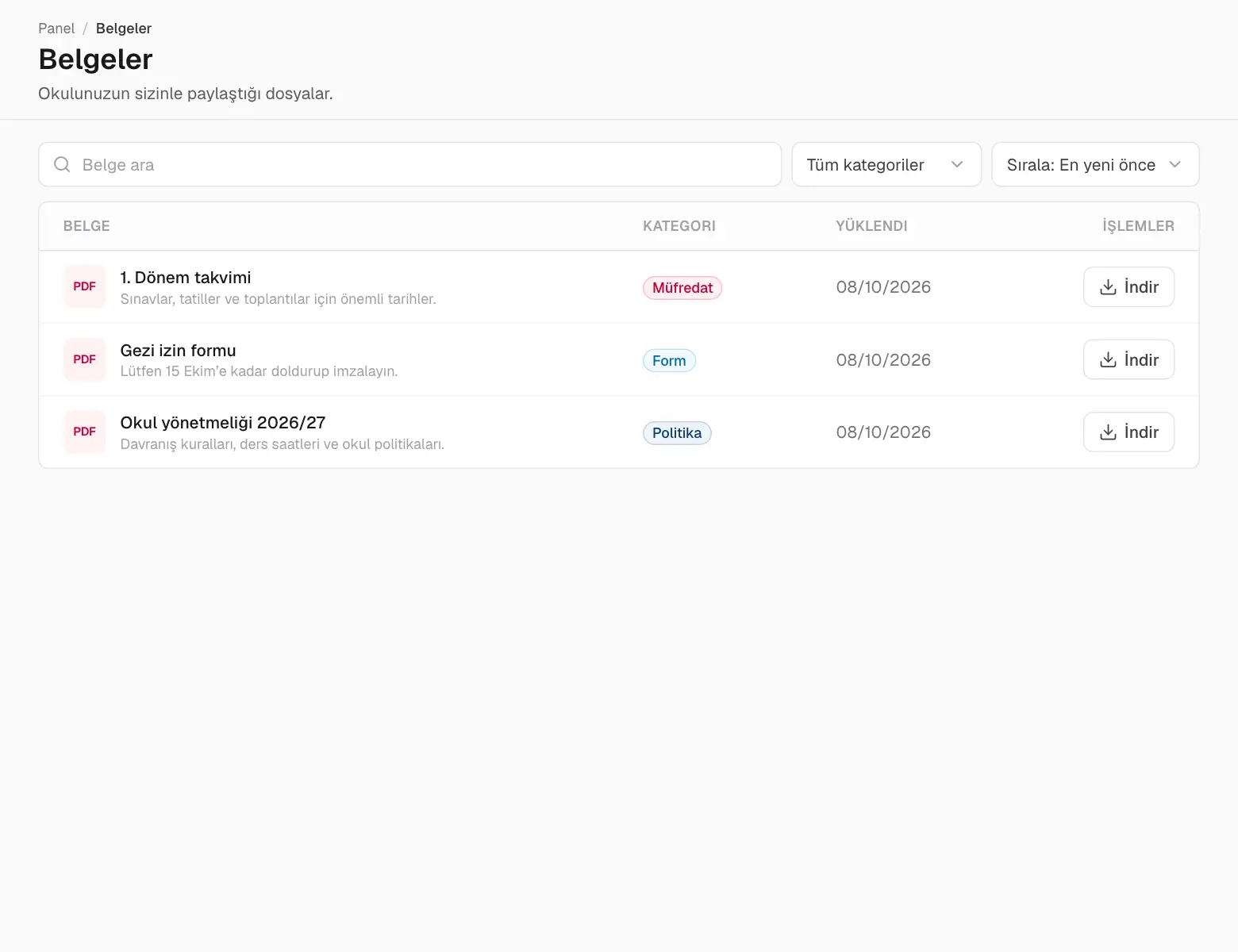Click the YÜKLENDI column header
1238x952 pixels.
coord(871,226)
